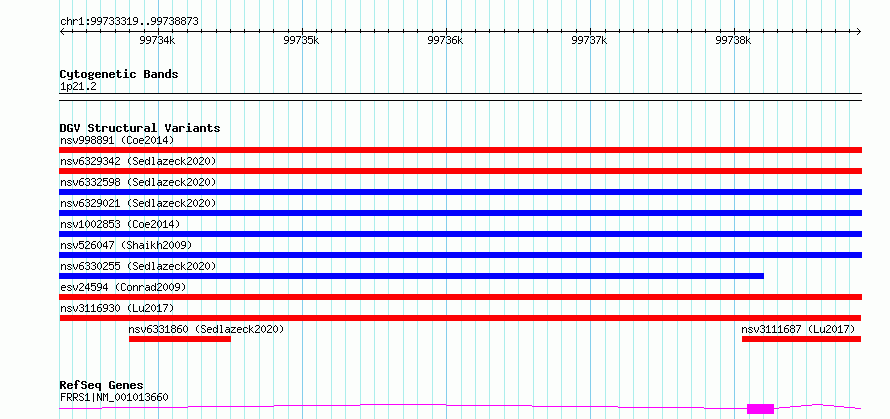The image size is (890, 419).
Task: Select the shorter blue bar under nsv6330255
Action: pyautogui.click(x=412, y=276)
